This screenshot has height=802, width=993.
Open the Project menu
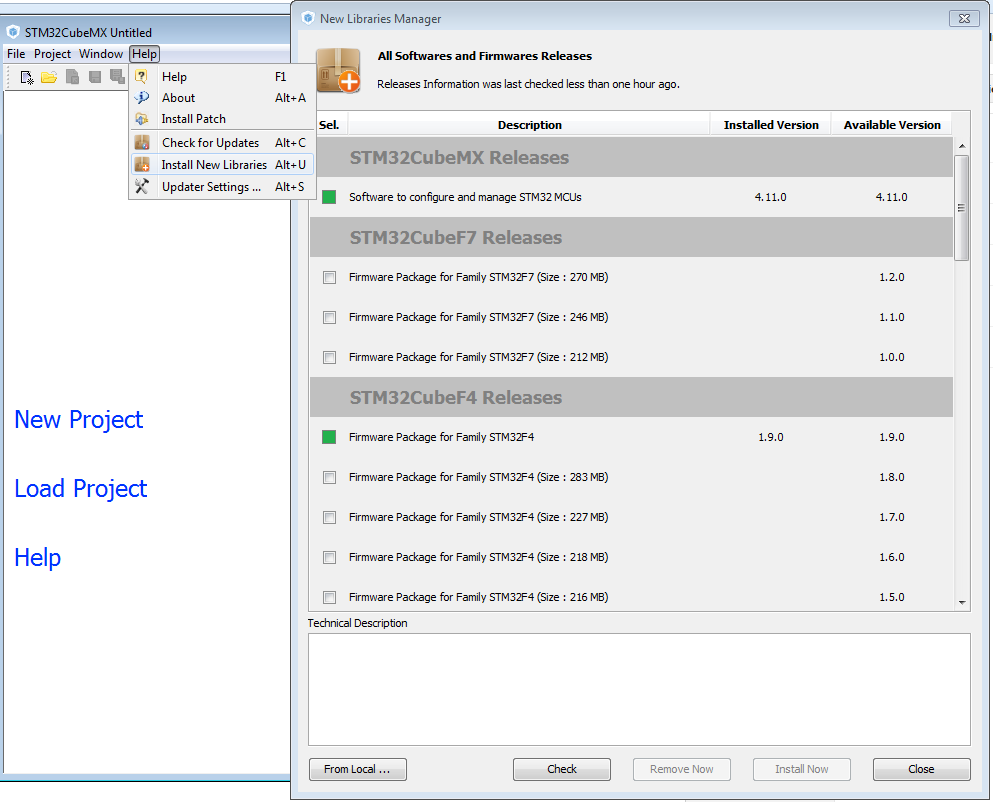pyautogui.click(x=52, y=54)
